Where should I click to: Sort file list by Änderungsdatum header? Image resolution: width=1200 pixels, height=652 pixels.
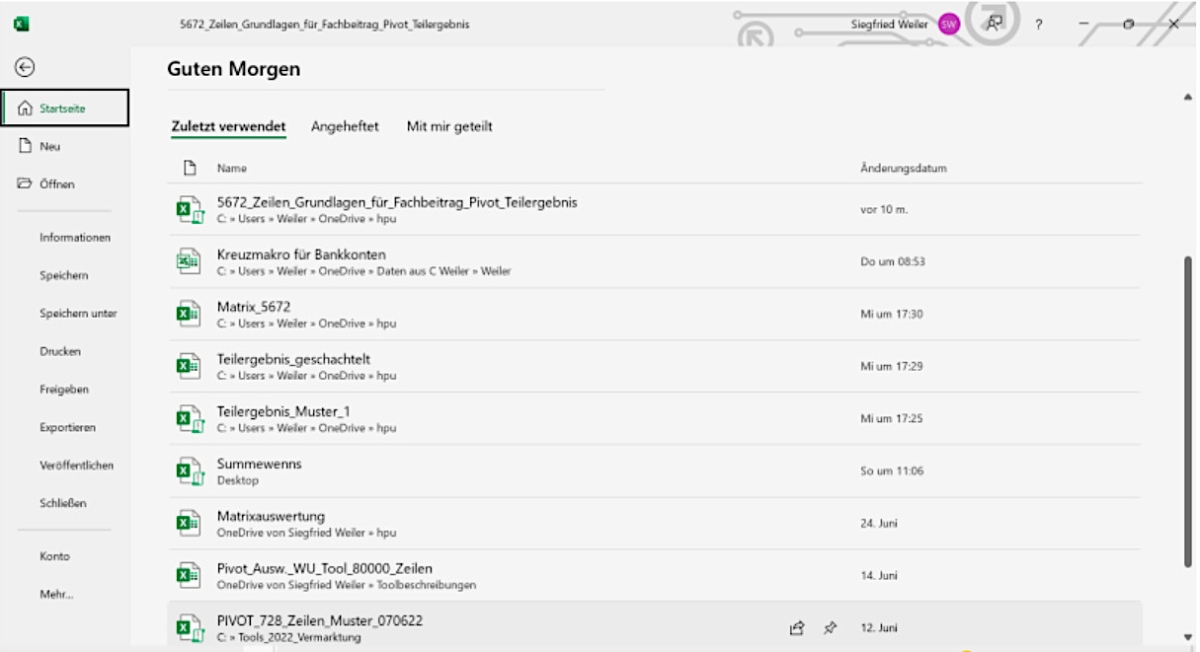pos(902,168)
